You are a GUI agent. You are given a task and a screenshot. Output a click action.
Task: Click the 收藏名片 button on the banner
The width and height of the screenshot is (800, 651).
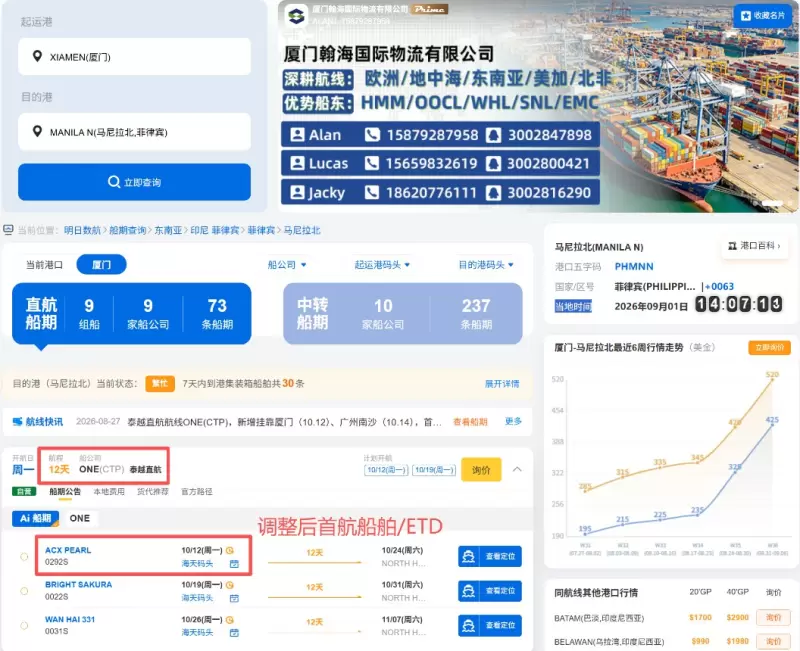(x=762, y=16)
